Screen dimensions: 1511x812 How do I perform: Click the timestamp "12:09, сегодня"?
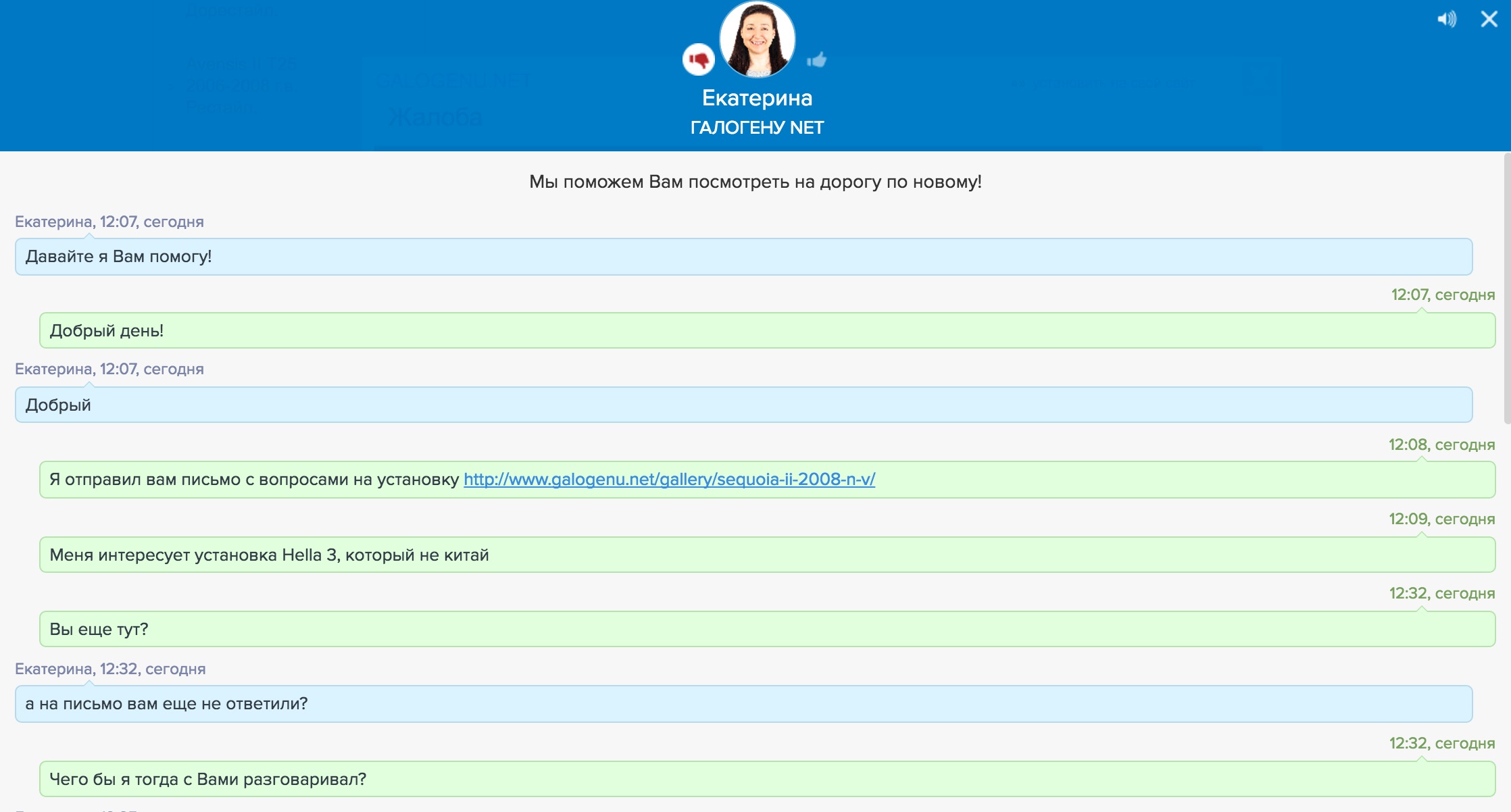[1441, 519]
